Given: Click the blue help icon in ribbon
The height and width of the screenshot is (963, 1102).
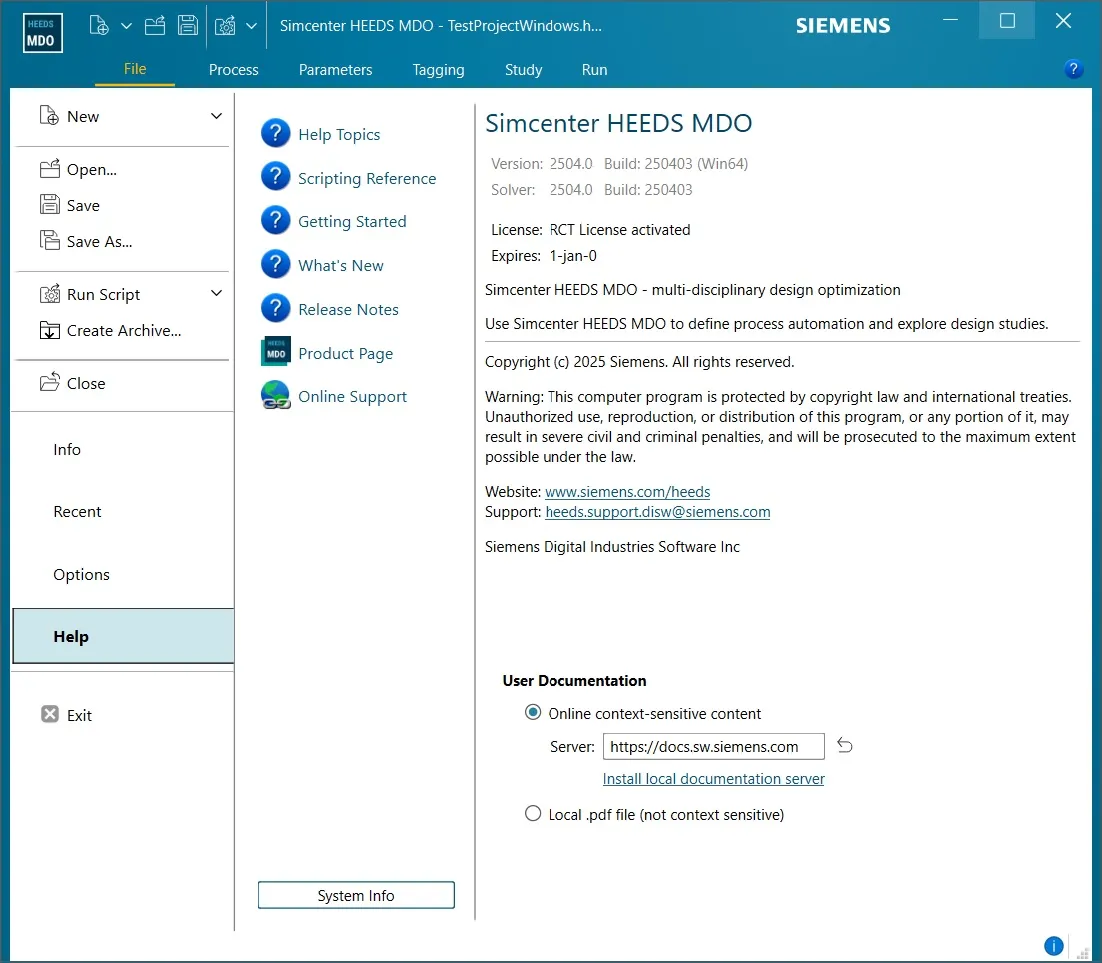Looking at the screenshot, I should 1073,69.
